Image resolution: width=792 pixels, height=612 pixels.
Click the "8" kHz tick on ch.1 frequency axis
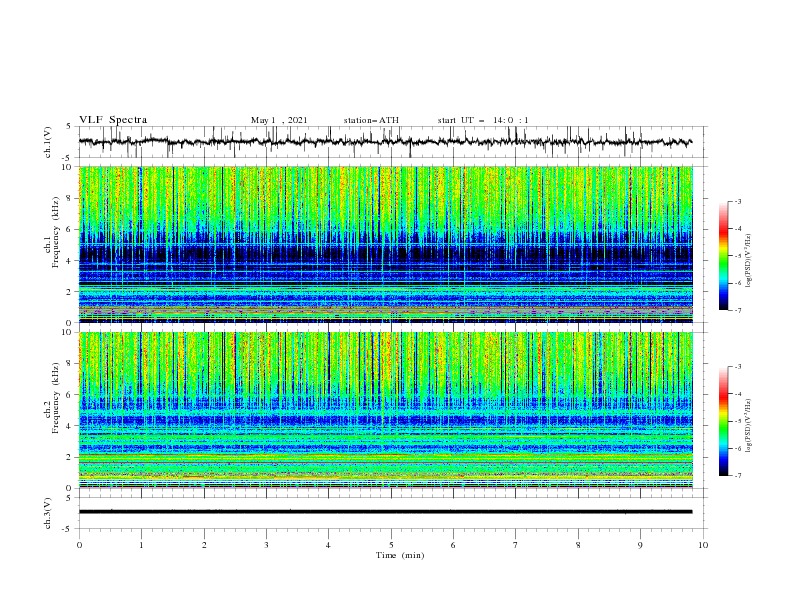click(71, 198)
